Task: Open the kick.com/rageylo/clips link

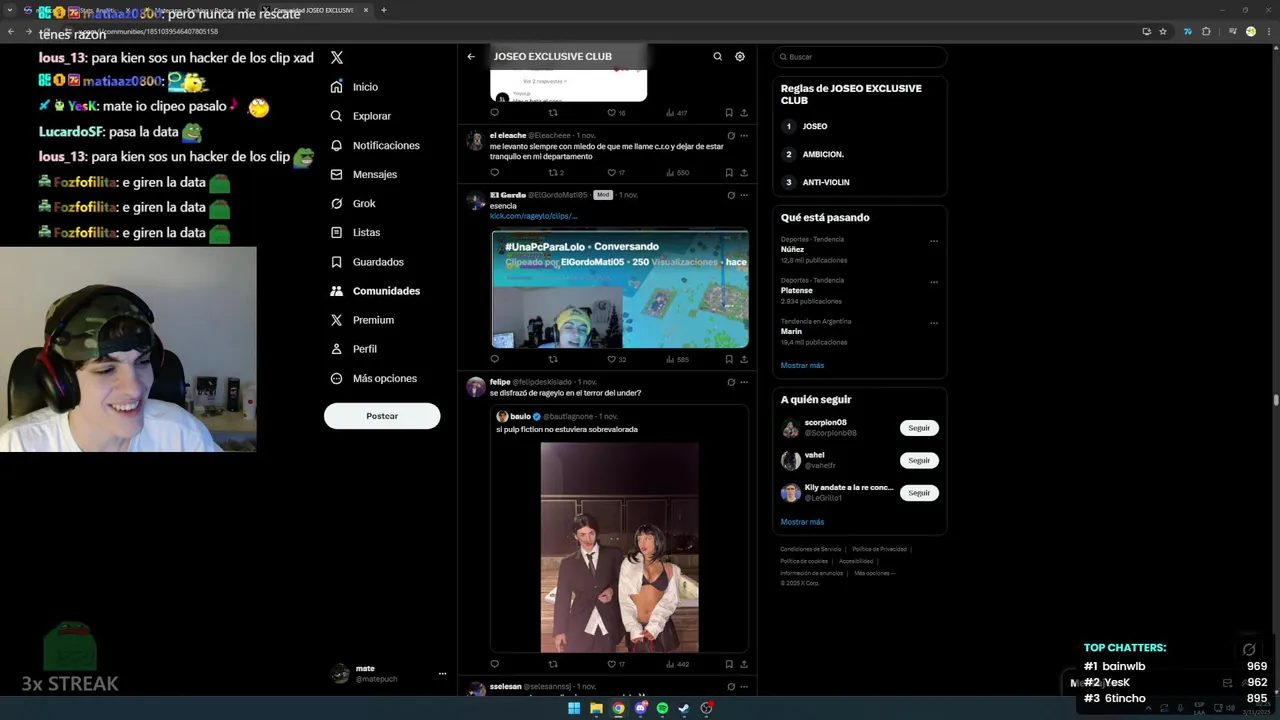Action: click(x=533, y=216)
